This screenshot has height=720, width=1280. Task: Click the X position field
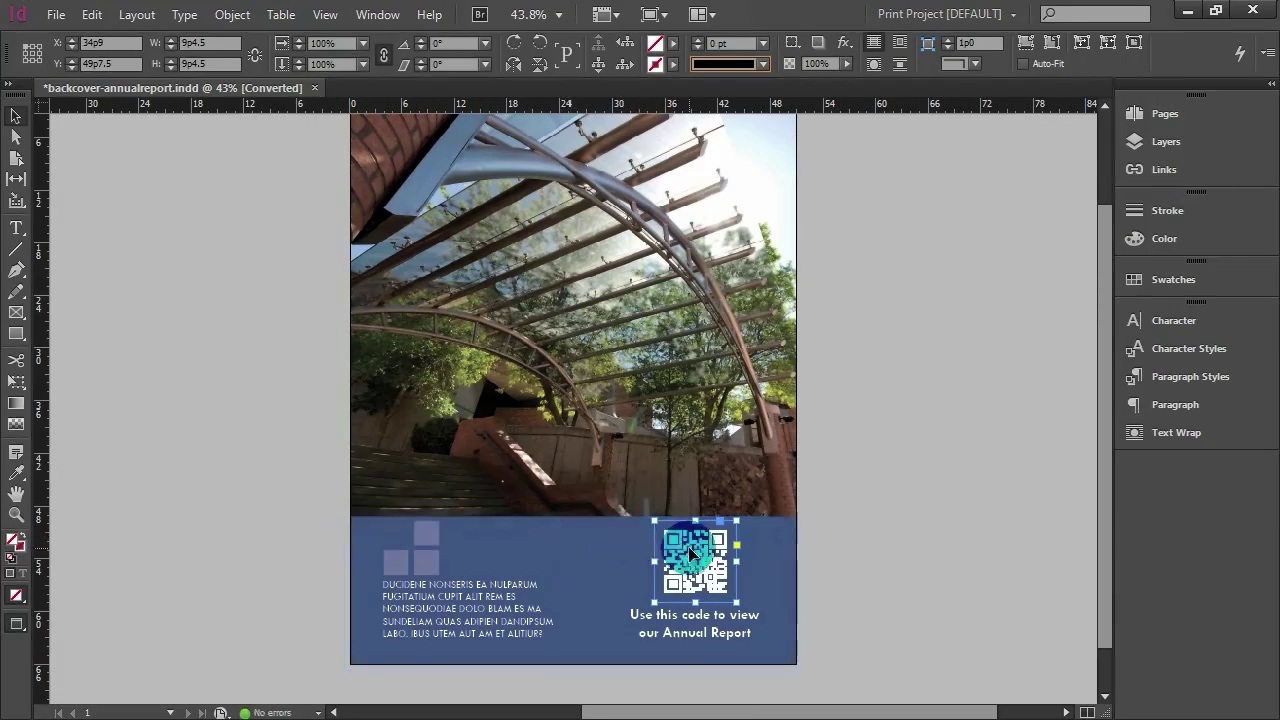click(x=110, y=44)
